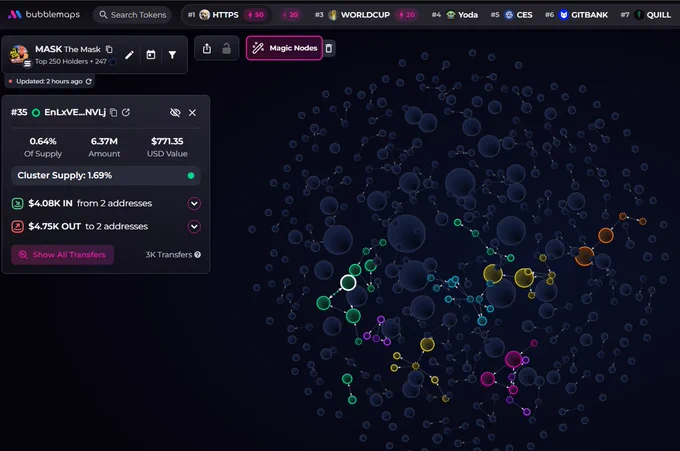Image resolution: width=680 pixels, height=451 pixels.
Task: Click the Cluster Supply 1.69% bar
Action: tap(106, 176)
